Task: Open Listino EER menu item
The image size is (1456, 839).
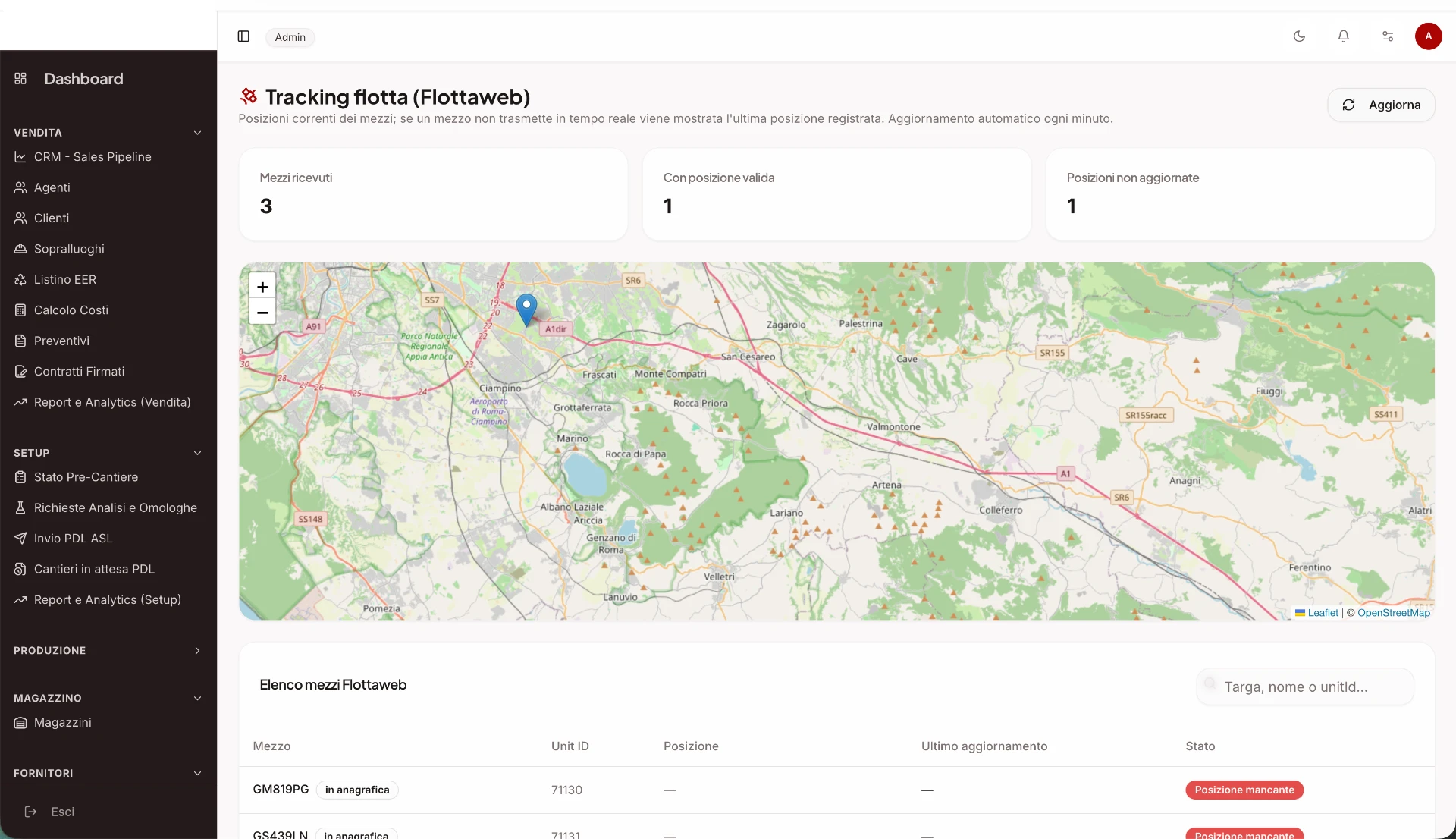Action: pos(65,279)
